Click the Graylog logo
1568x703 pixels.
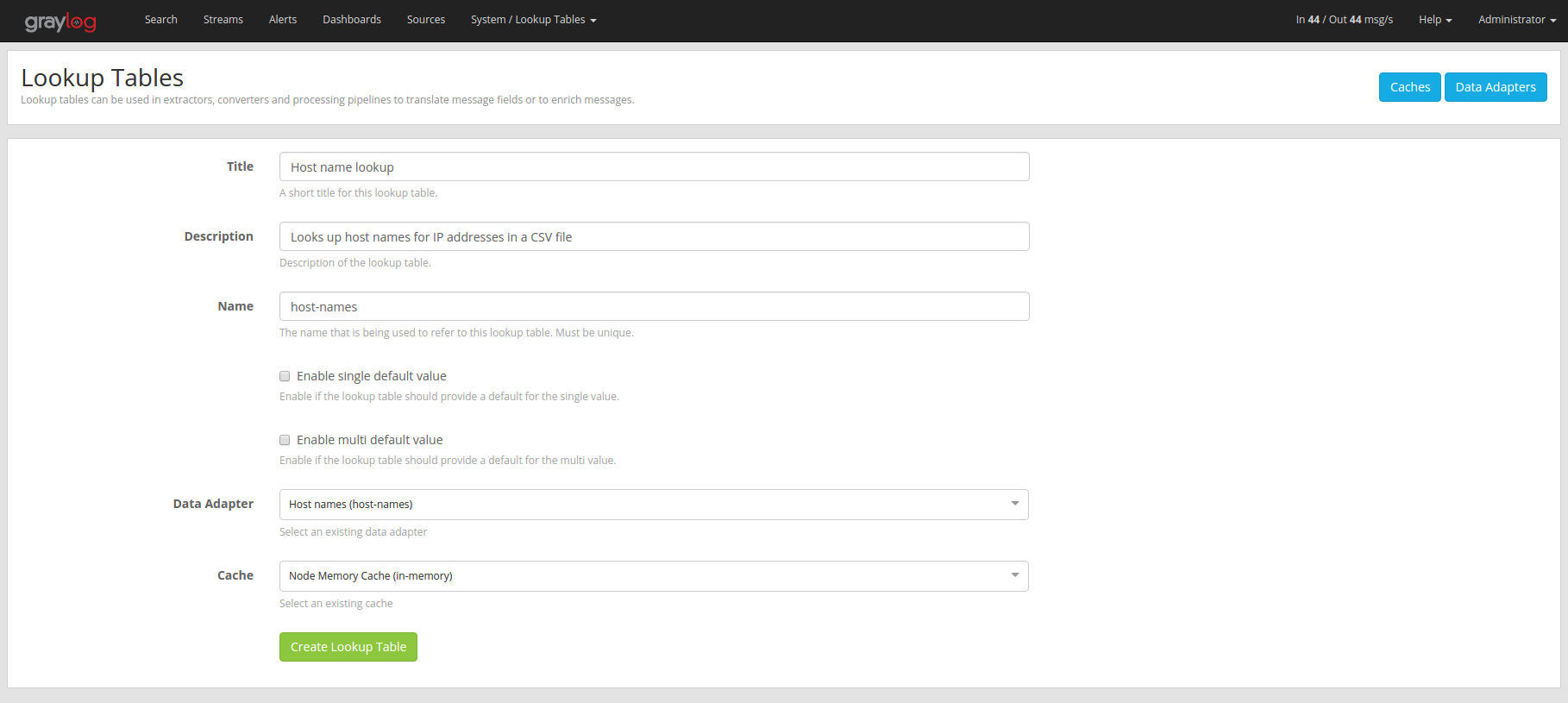(x=60, y=22)
